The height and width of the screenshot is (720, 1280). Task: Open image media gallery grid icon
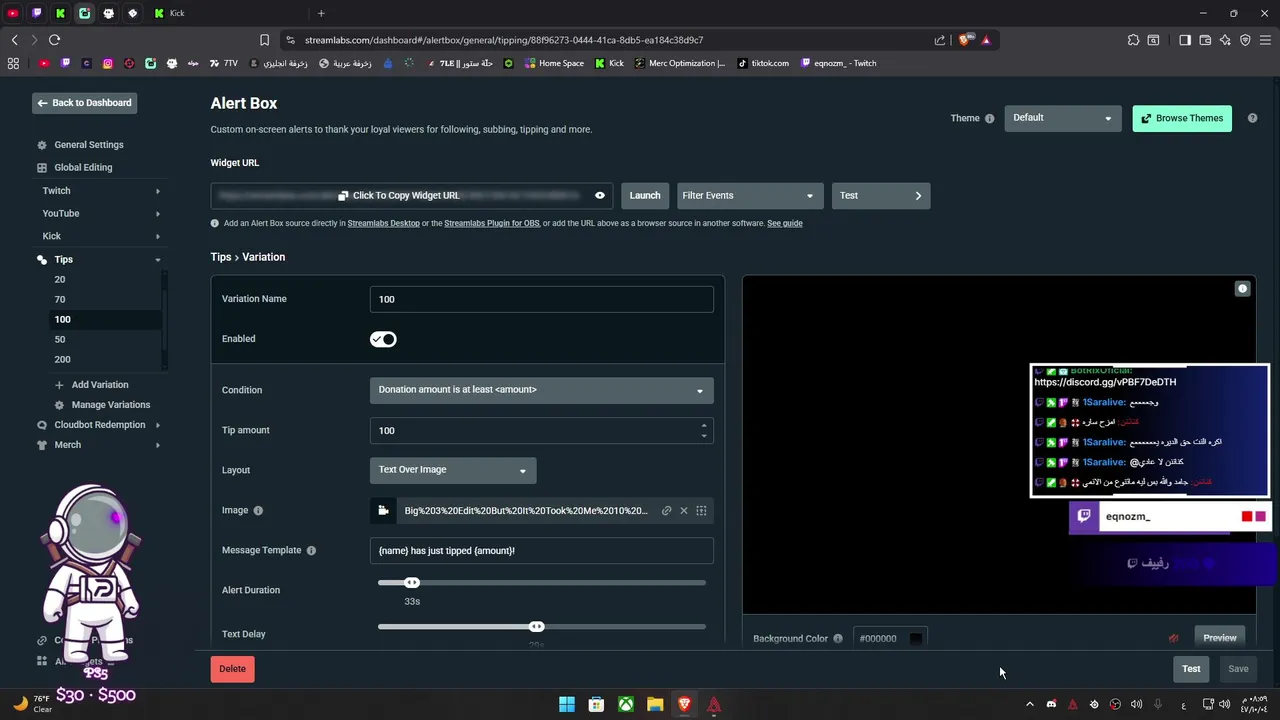pyautogui.click(x=701, y=511)
